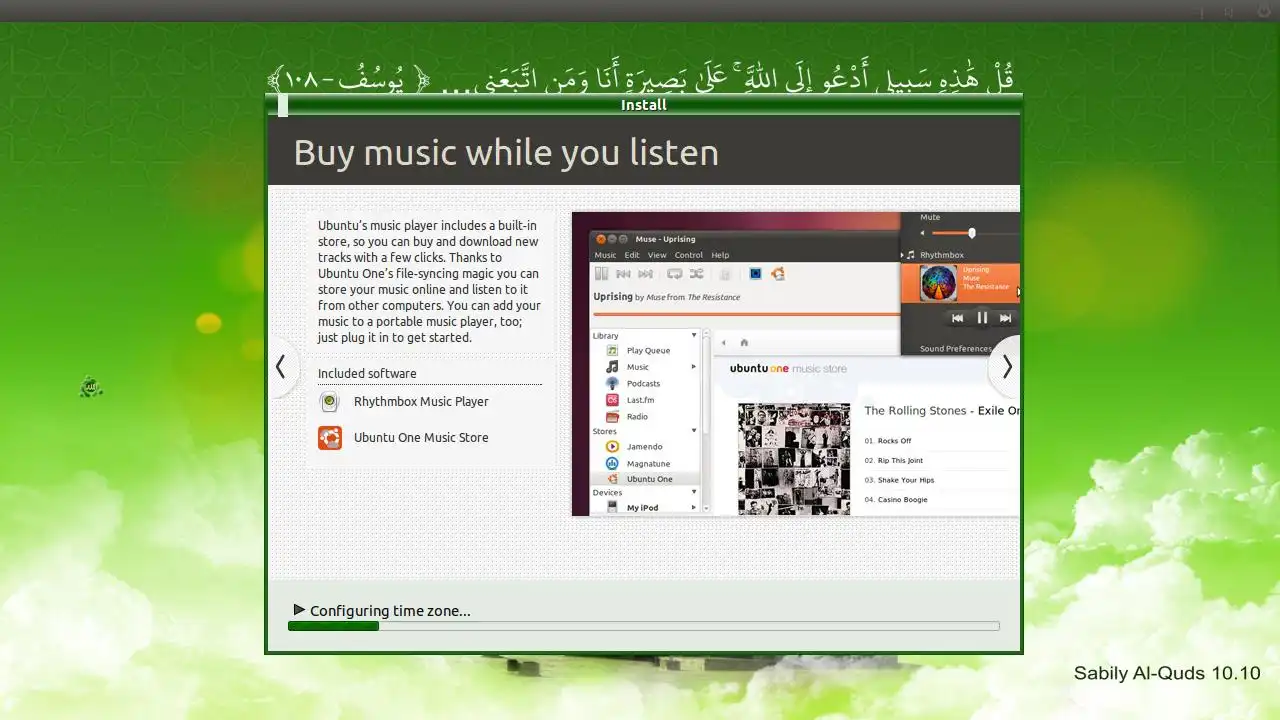Click track 02. Rip This Joint
Image resolution: width=1280 pixels, height=720 pixels.
coord(894,461)
